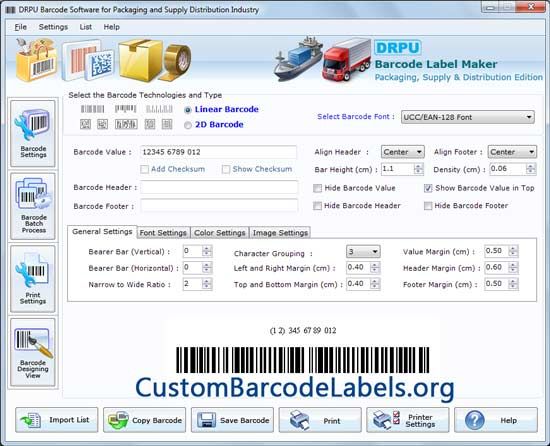Click the Barcode Header input field
This screenshot has height=446, width=550.
pyautogui.click(x=219, y=188)
